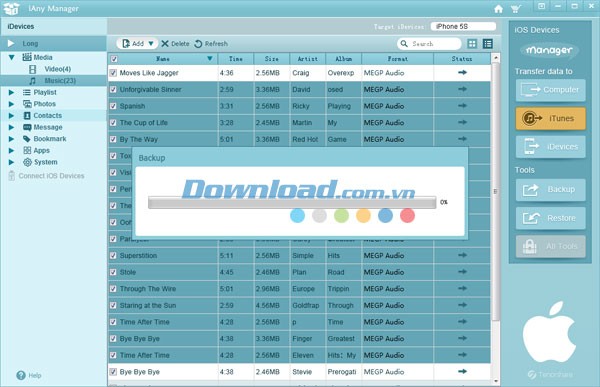Expand the Contacts tree node
Viewport: 600px width, 387px height.
[11, 115]
